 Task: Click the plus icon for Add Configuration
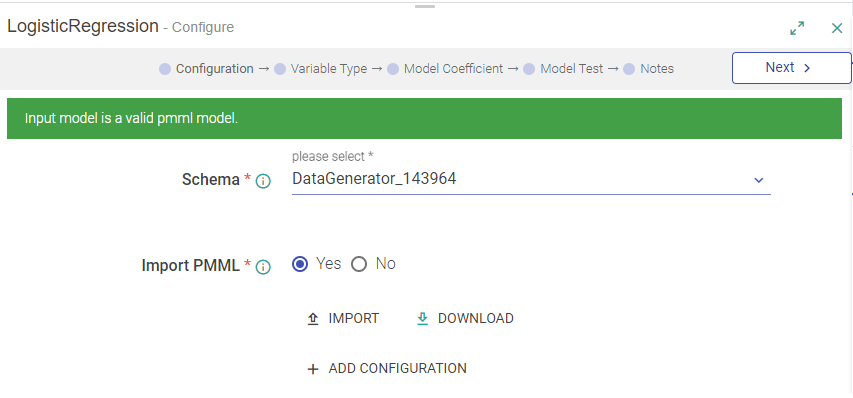tap(313, 369)
